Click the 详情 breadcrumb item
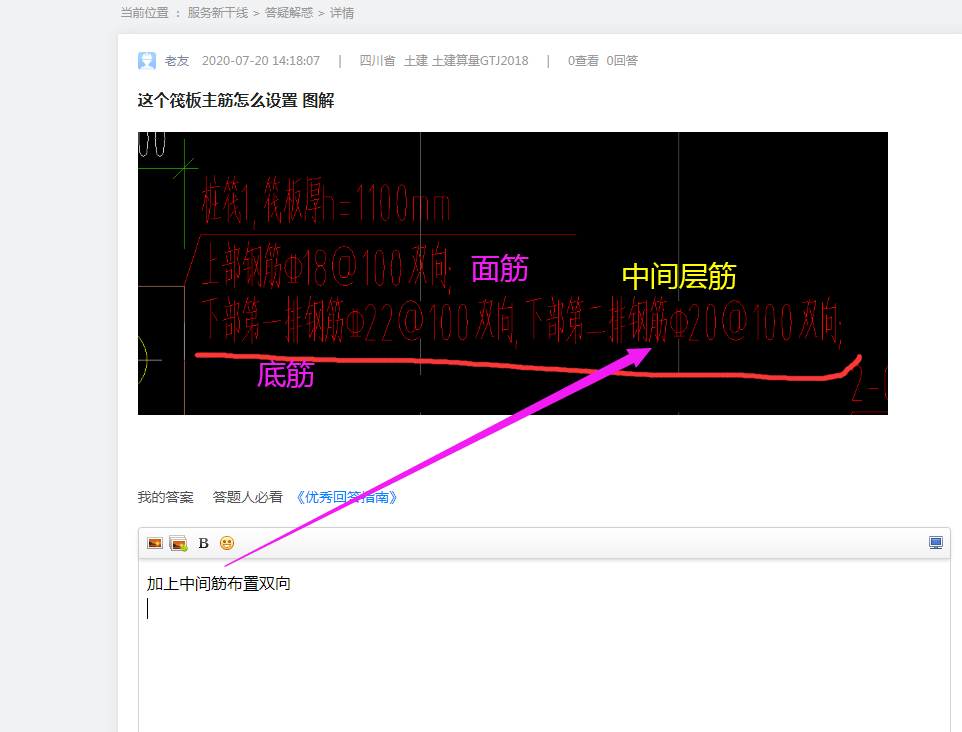The image size is (962, 732). (x=342, y=13)
